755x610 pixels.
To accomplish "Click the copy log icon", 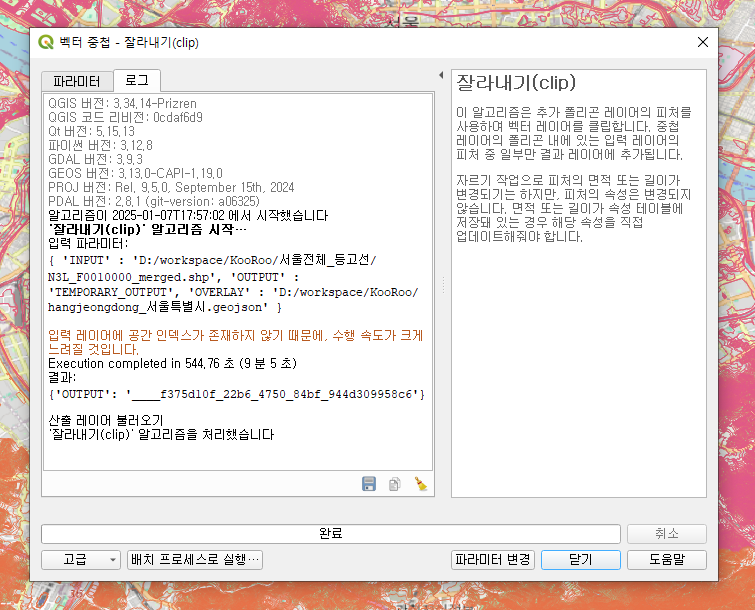I will click(x=395, y=484).
